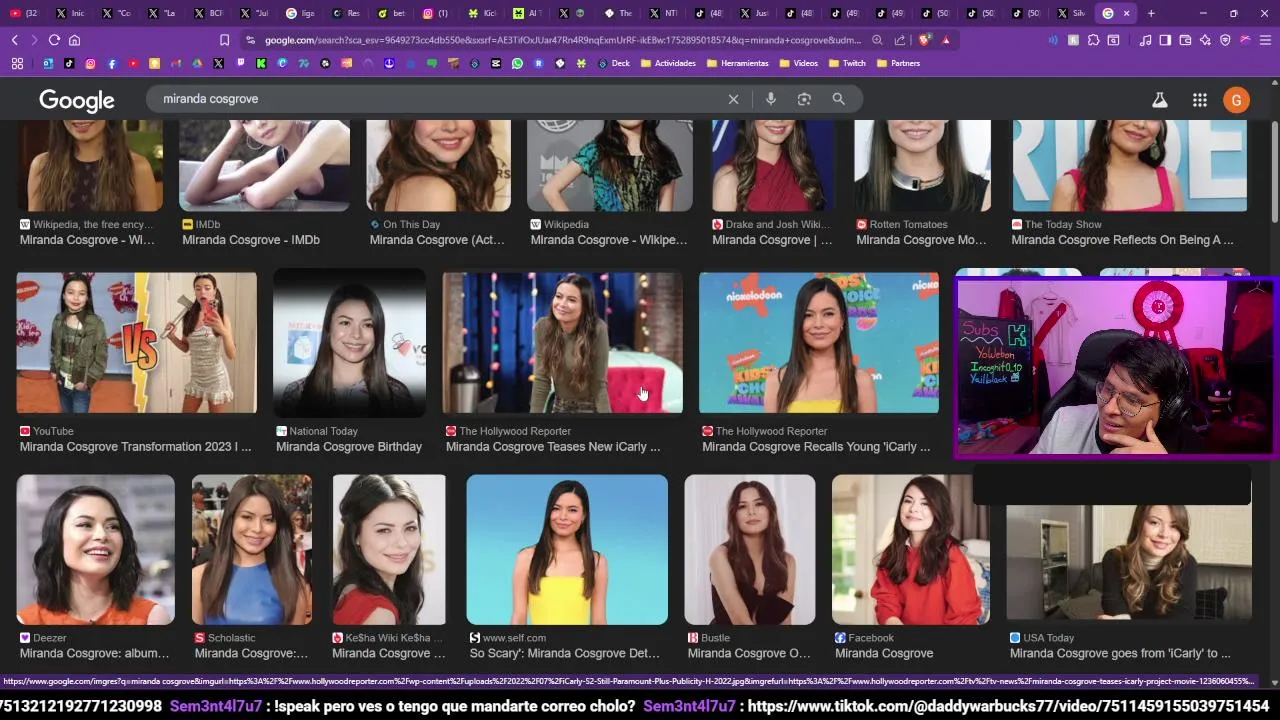Open the apps grid bookmark icon
Viewport: 1280px width, 720px height.
[17, 63]
